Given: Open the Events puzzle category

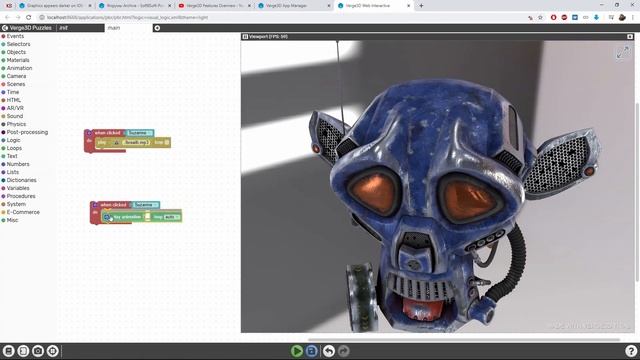Looking at the screenshot, I should coord(15,36).
